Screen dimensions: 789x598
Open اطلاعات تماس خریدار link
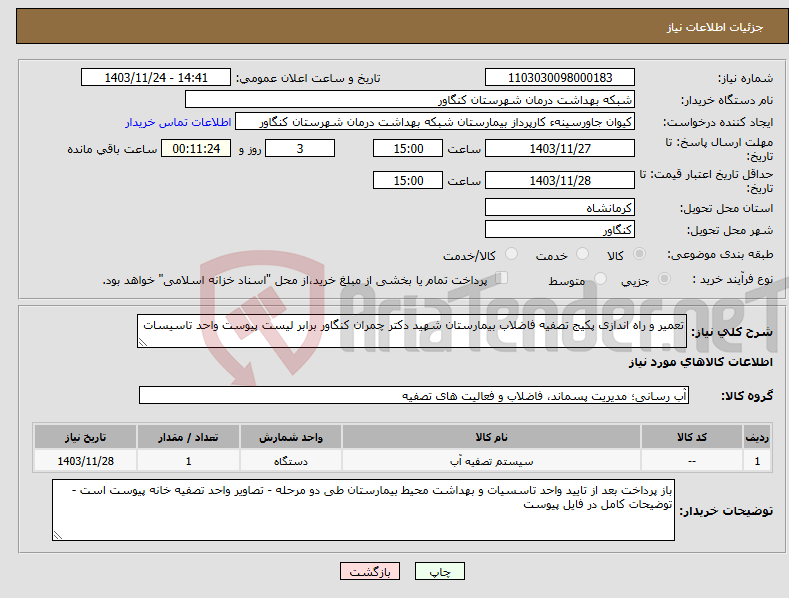tap(178, 122)
